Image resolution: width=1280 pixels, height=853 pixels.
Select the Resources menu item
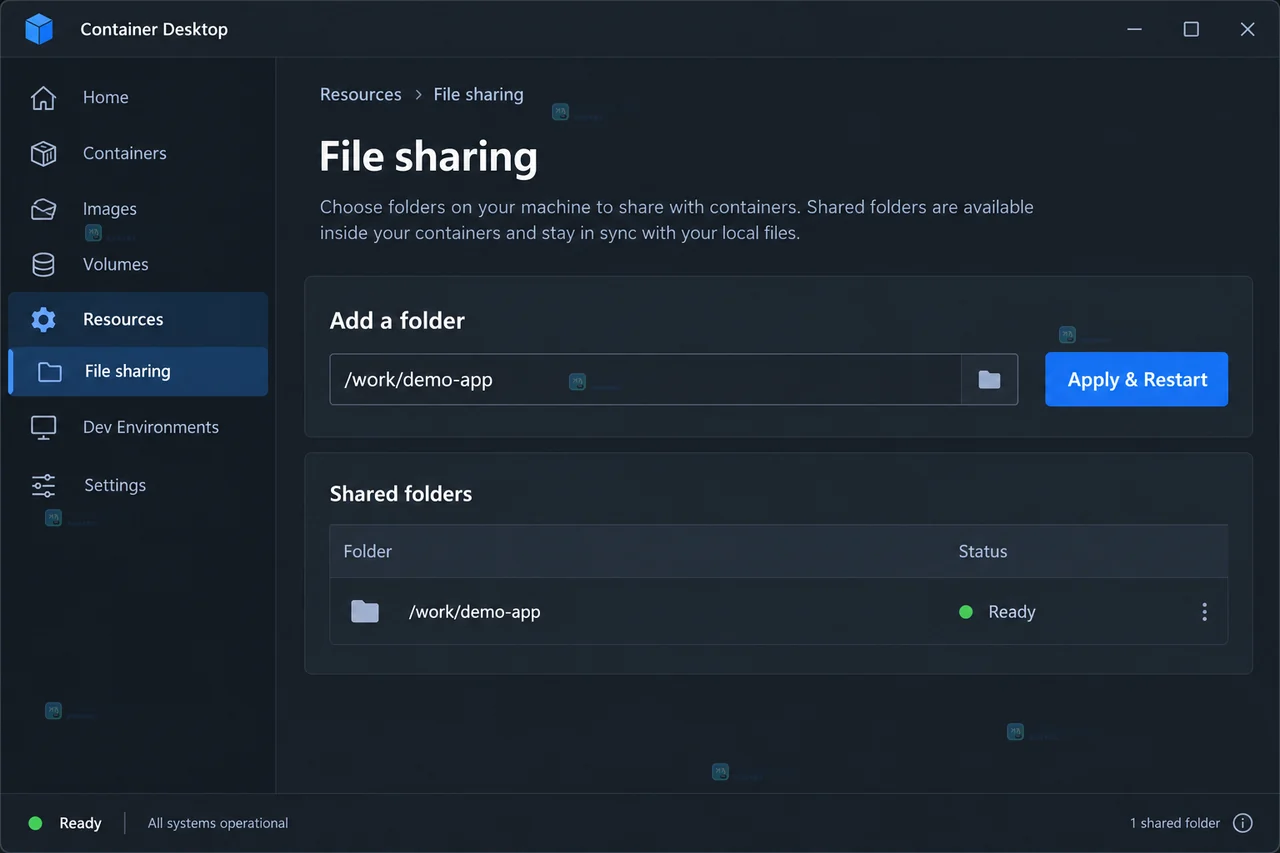pyautogui.click(x=138, y=320)
